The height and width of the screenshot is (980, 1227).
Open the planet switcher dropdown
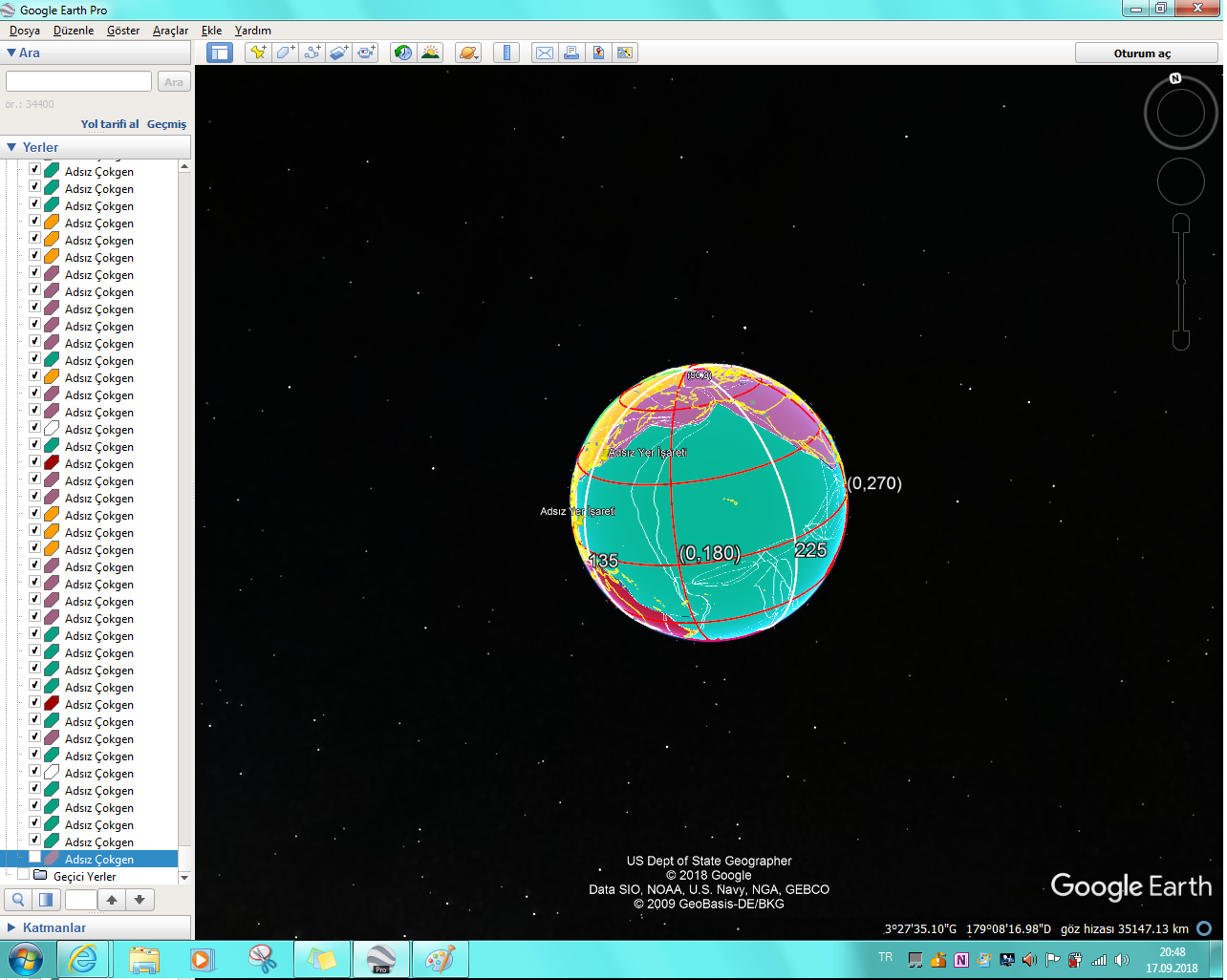468,53
